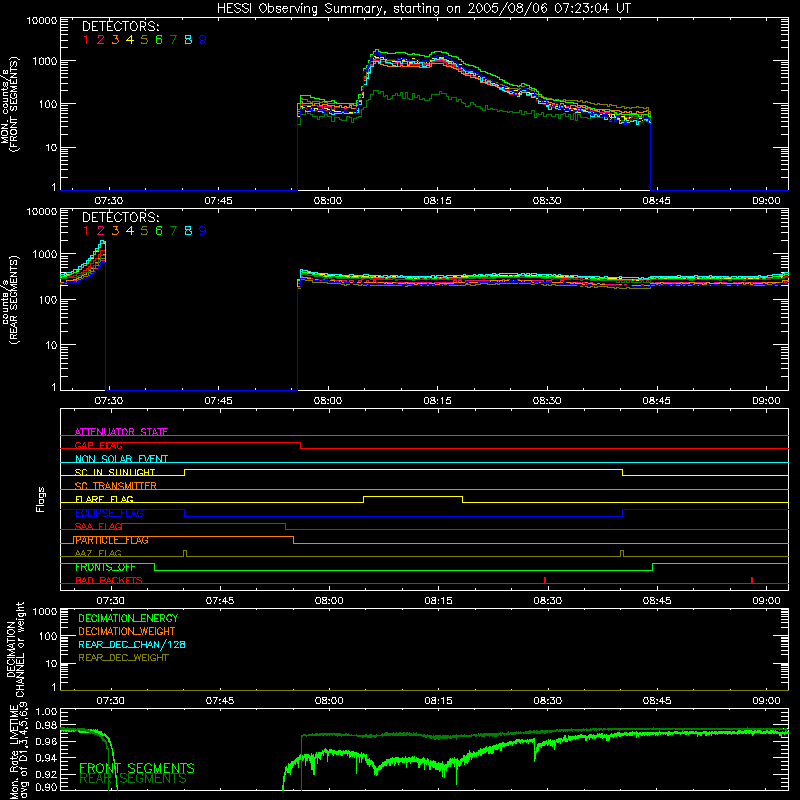
Task: Click detector 3 legend in front segments plot
Action: [x=115, y=40]
